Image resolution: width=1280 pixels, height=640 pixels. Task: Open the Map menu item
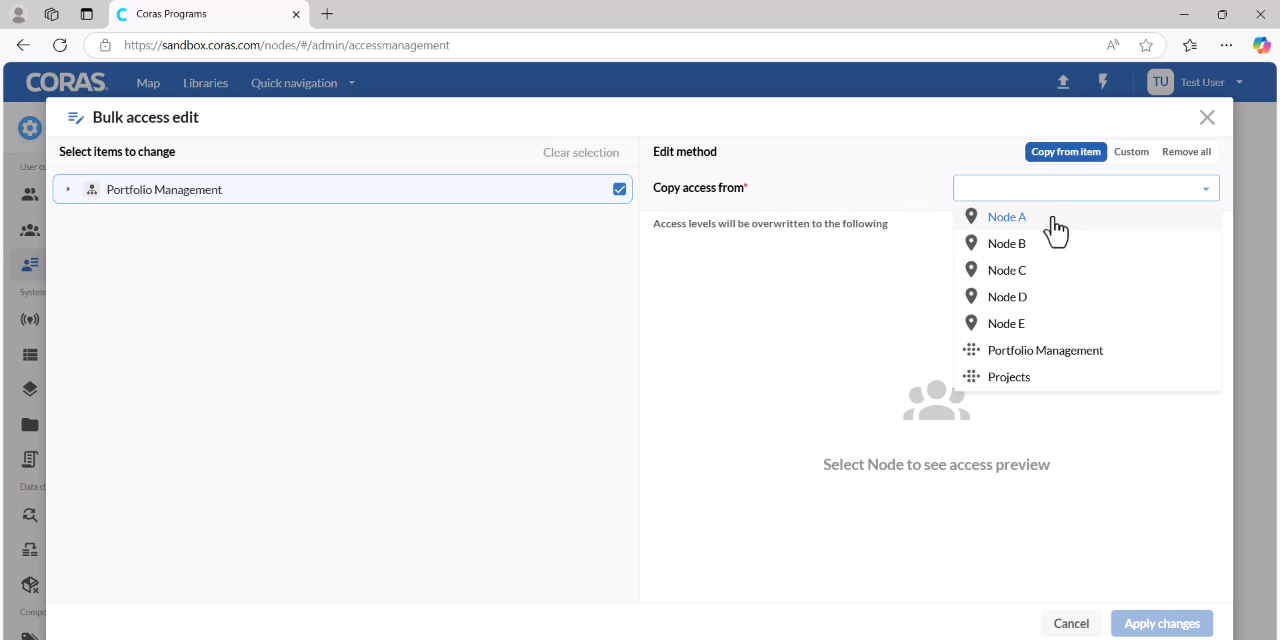point(148,83)
